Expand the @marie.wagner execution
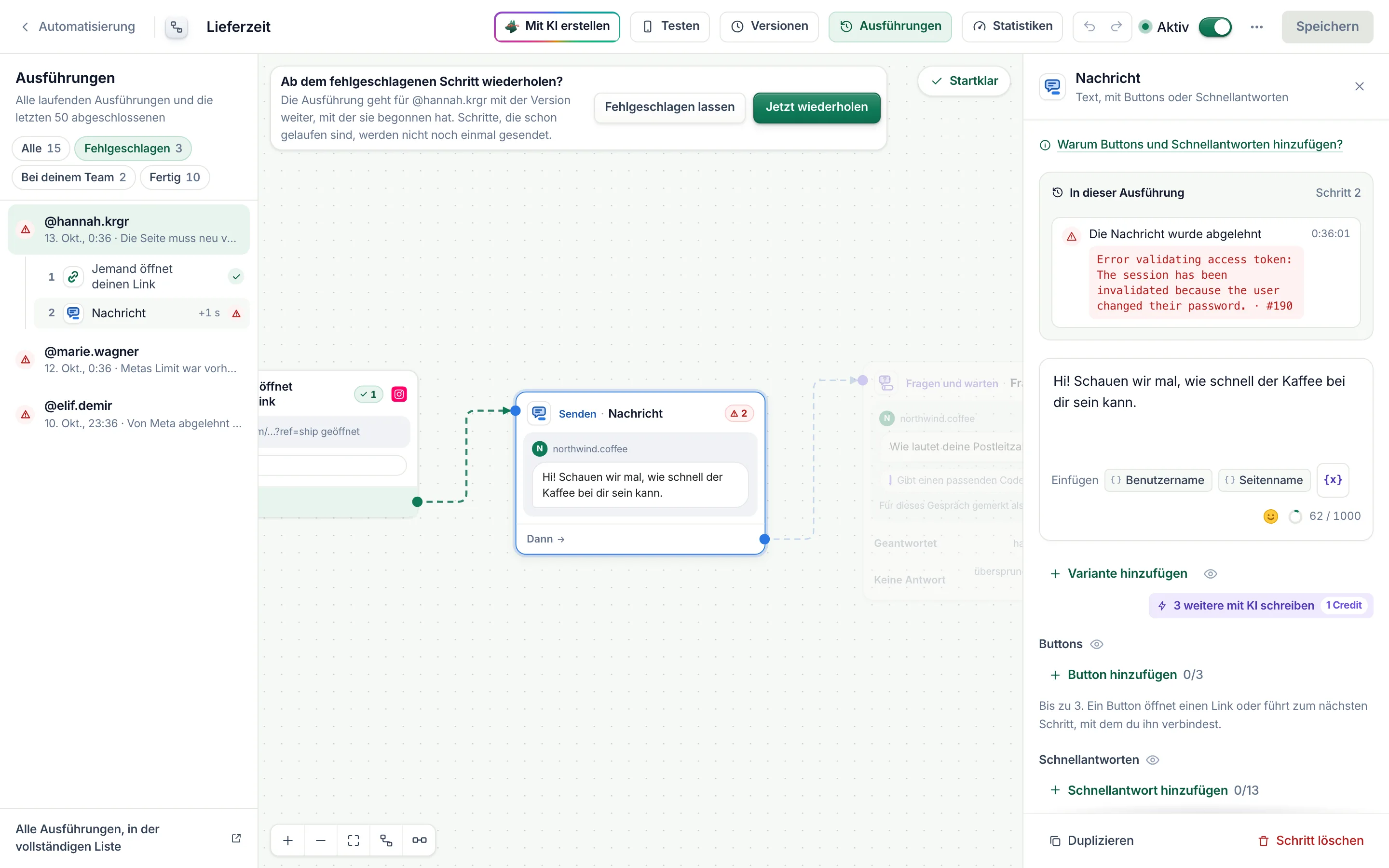 (x=129, y=359)
